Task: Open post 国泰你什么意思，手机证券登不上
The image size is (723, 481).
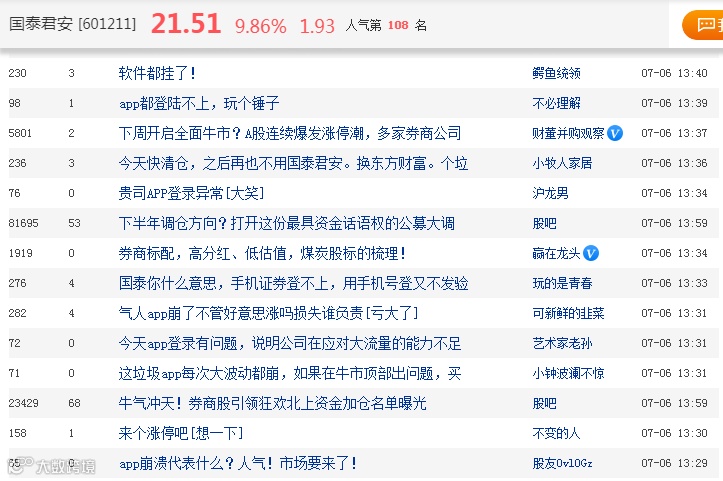Action: pos(293,283)
